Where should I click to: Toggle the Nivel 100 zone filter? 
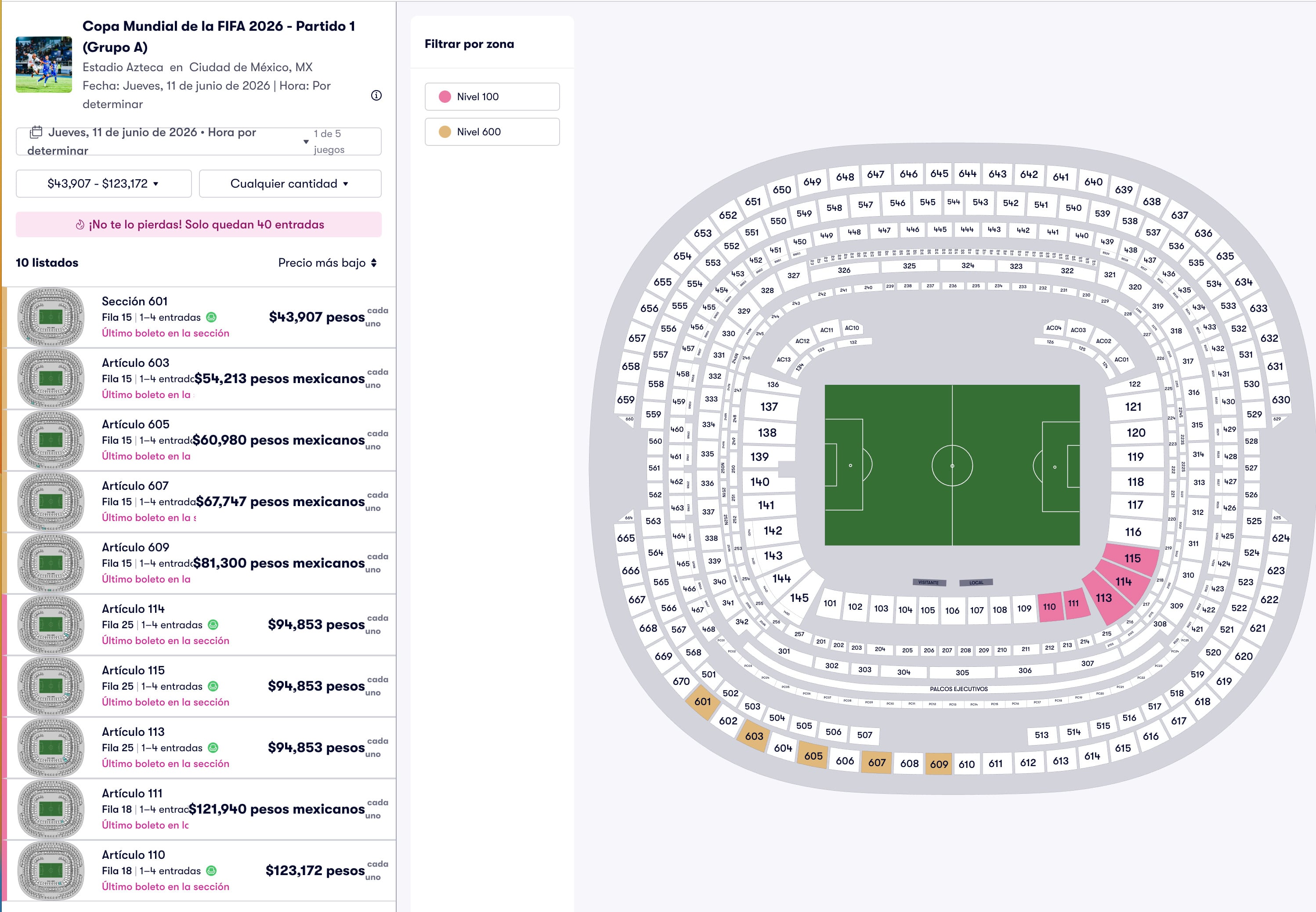(x=492, y=97)
